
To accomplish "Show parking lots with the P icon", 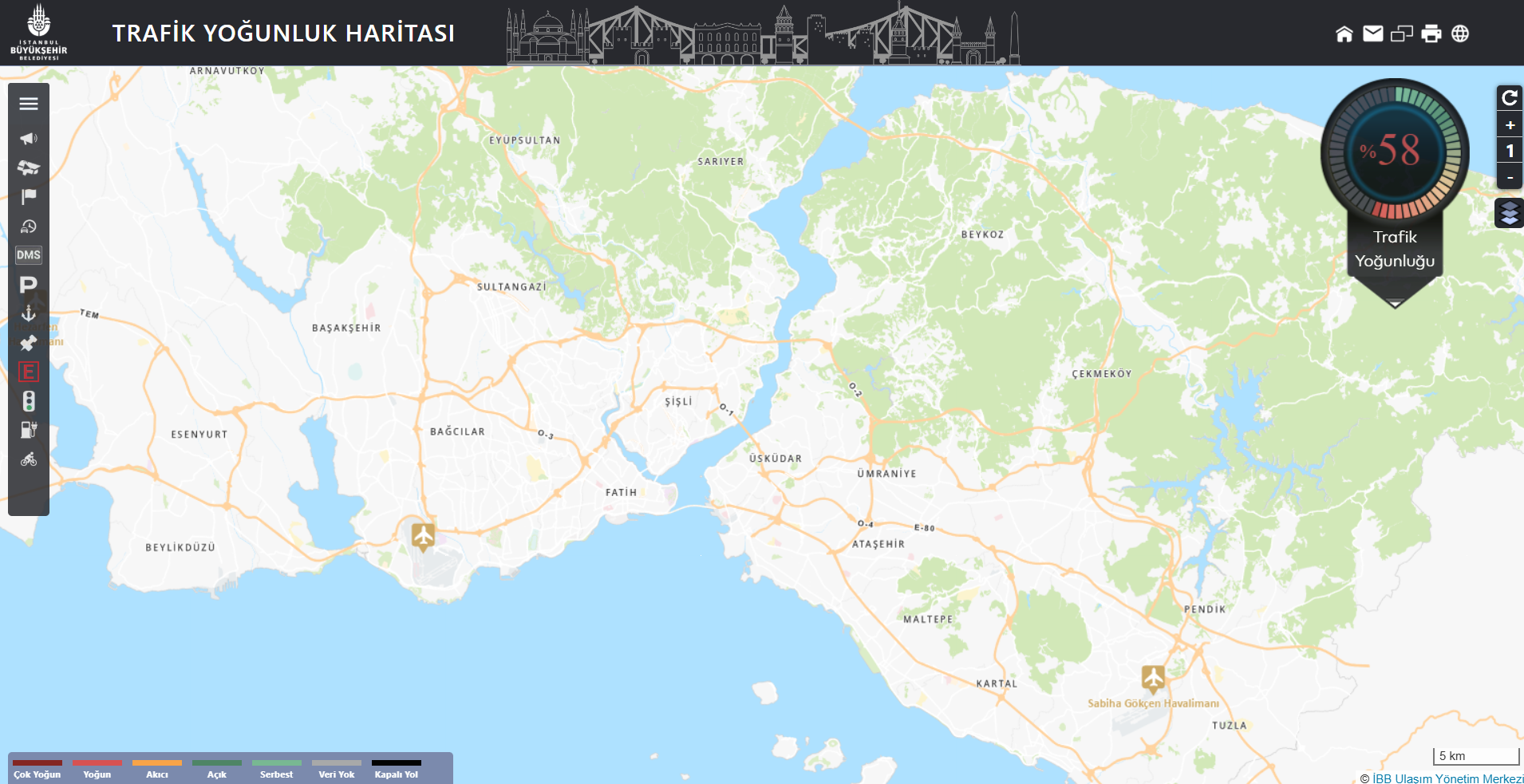I will tap(29, 285).
